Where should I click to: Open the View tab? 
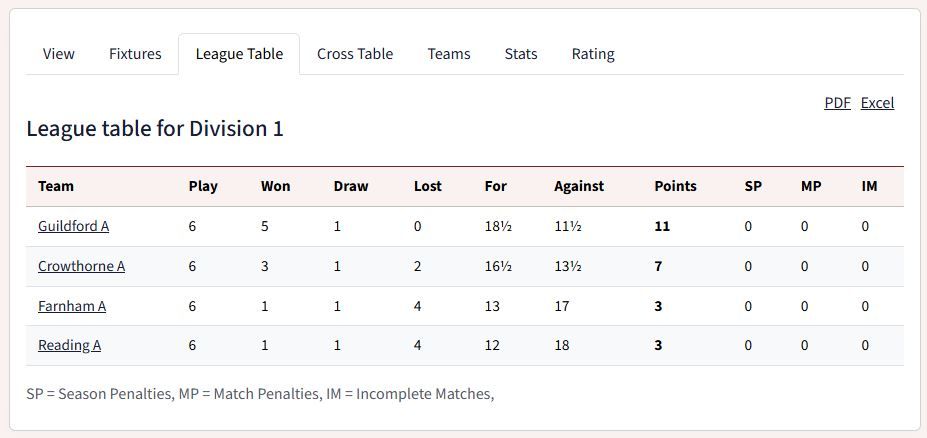[x=59, y=54]
